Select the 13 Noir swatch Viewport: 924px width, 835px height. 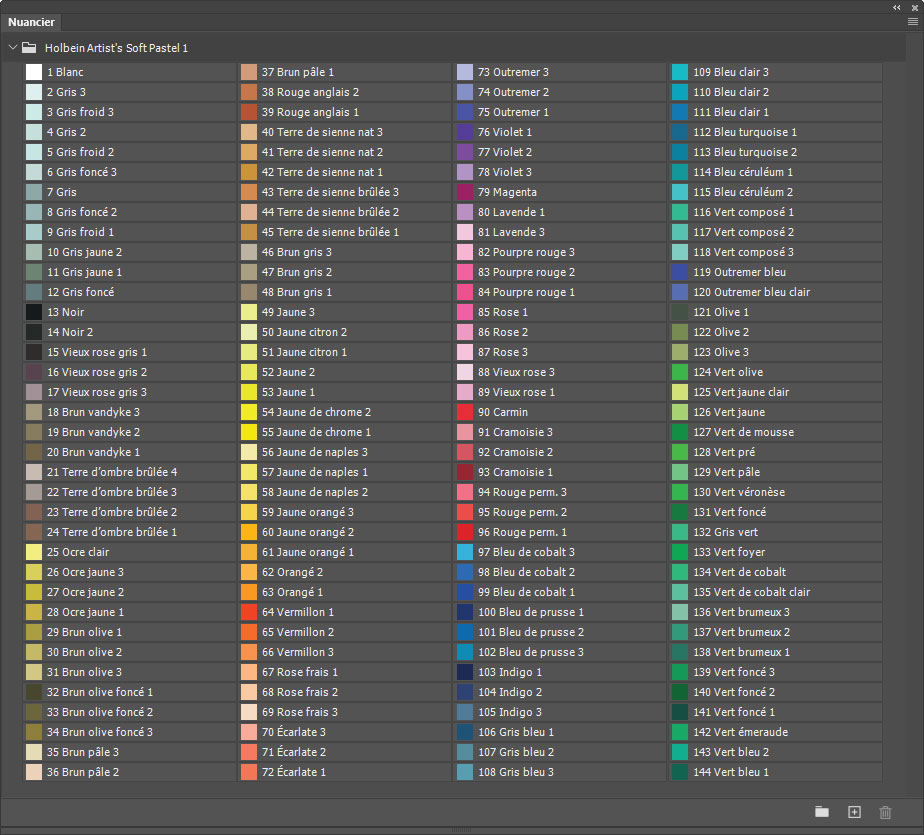[34, 312]
